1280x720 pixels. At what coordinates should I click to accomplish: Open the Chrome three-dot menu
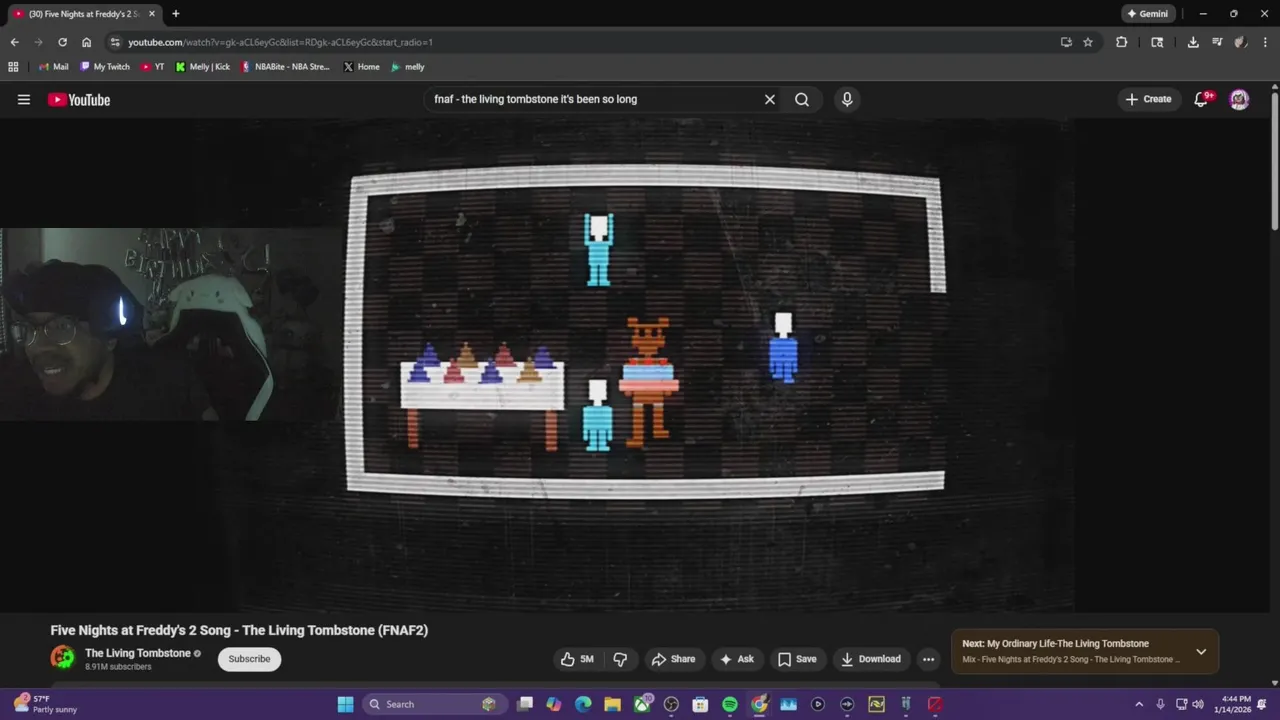1265,42
